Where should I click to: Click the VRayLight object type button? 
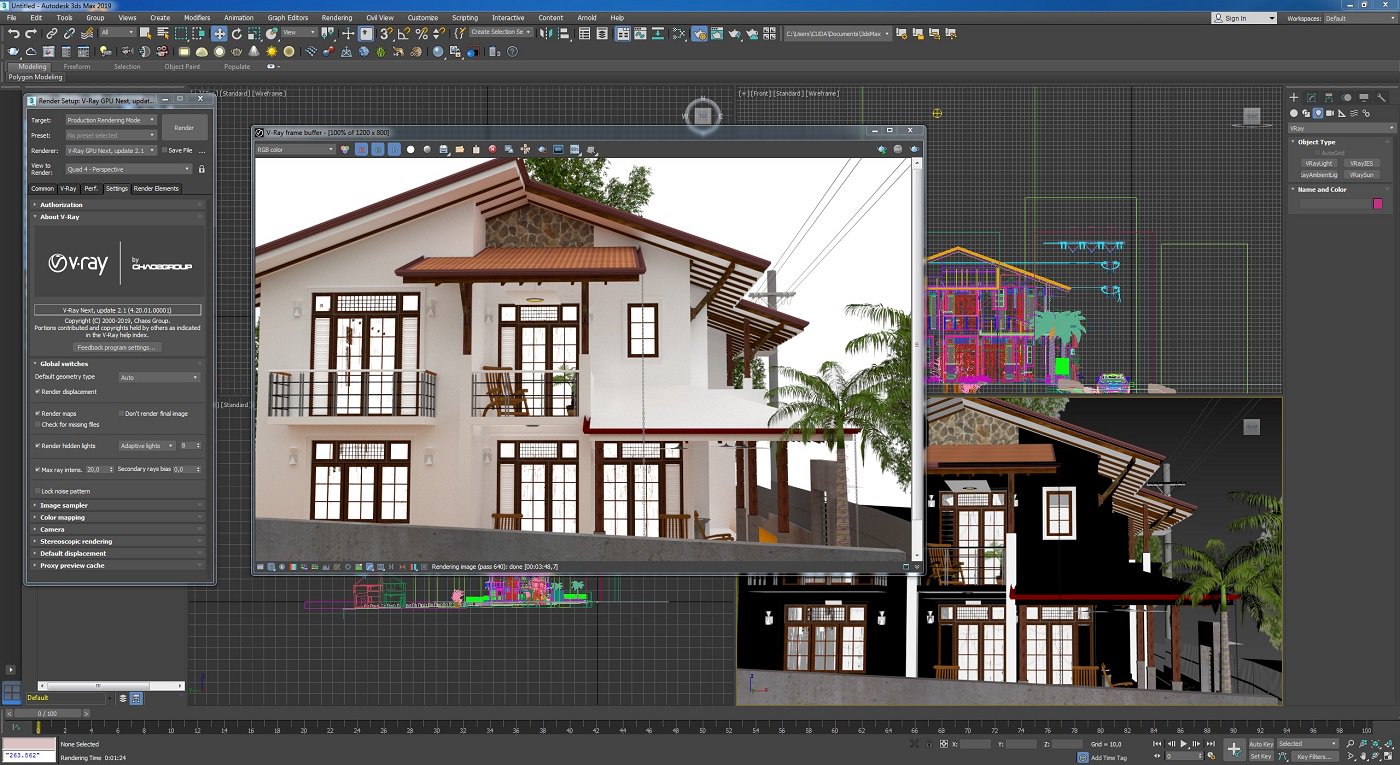pos(1318,163)
